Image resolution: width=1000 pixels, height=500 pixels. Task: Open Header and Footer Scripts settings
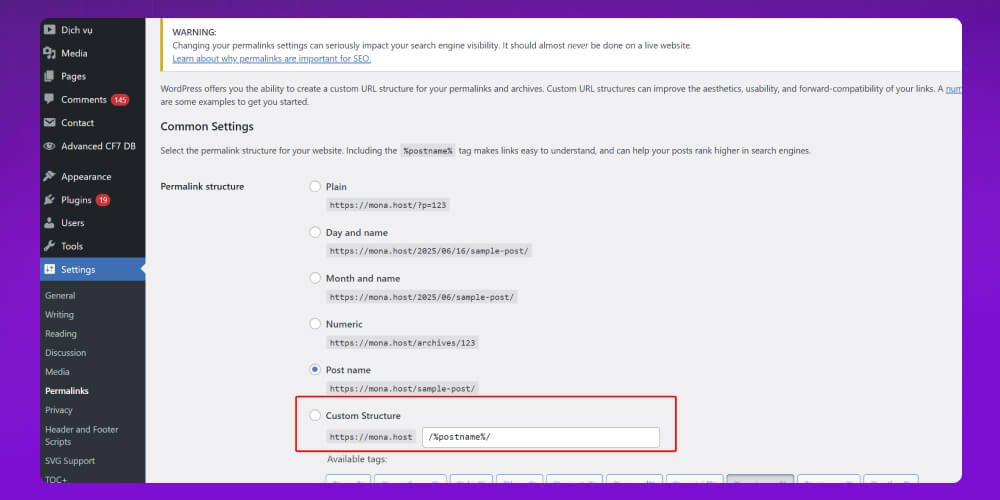click(x=82, y=435)
